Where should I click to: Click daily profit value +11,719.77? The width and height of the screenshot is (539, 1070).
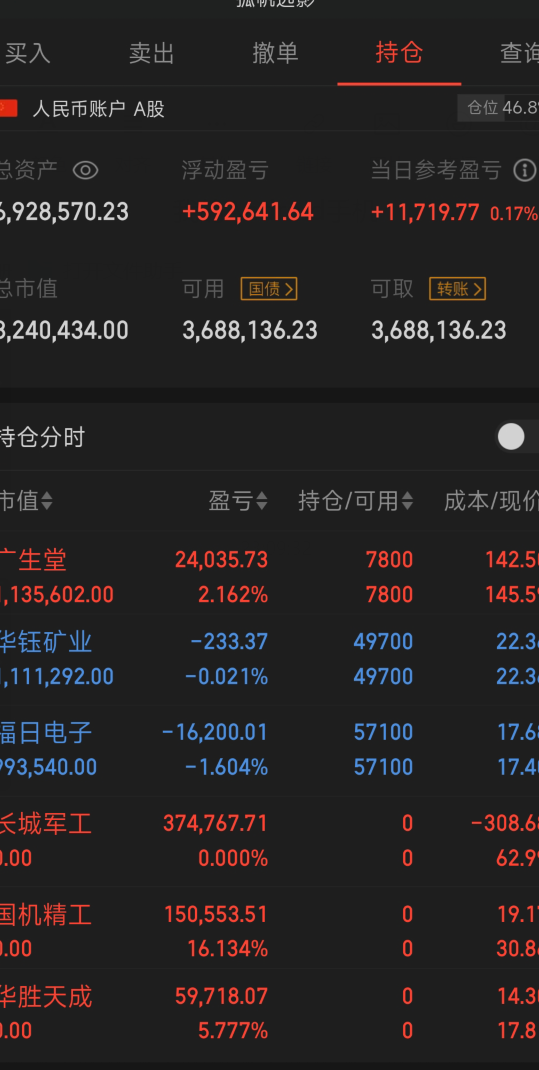pos(425,212)
